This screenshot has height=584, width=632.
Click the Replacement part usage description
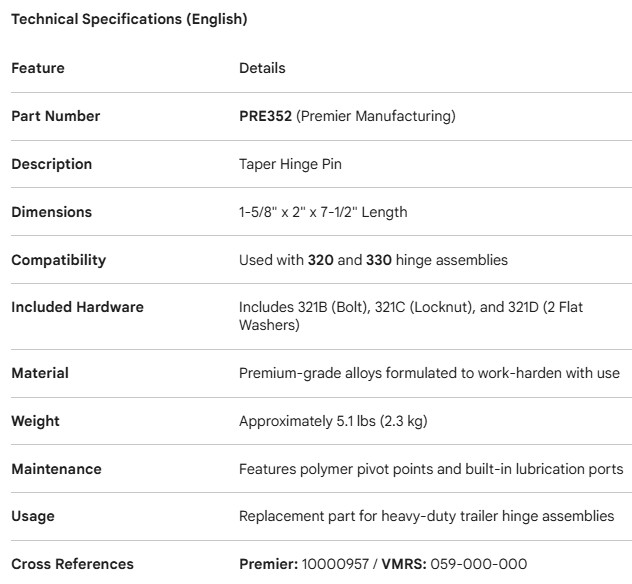click(426, 516)
